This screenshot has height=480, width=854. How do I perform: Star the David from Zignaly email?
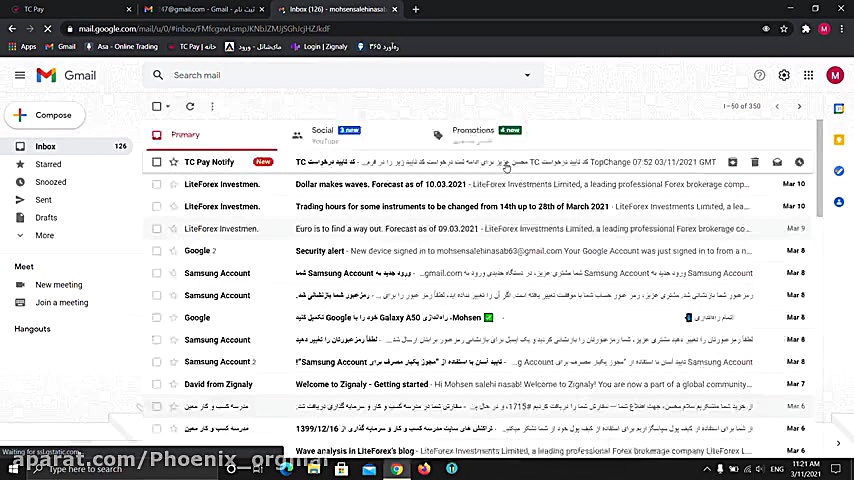tap(174, 384)
